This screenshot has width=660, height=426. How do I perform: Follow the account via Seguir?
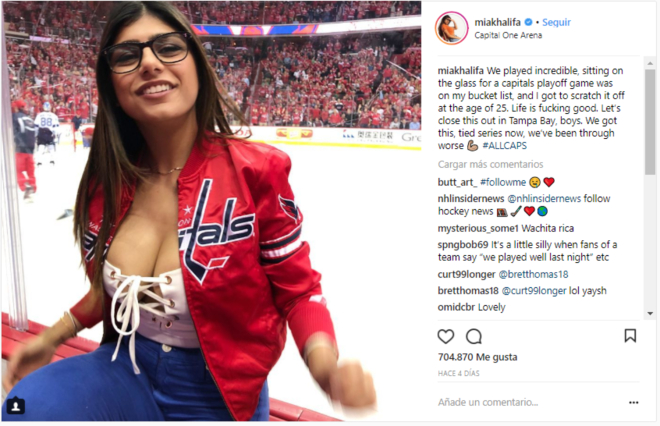tap(556, 22)
